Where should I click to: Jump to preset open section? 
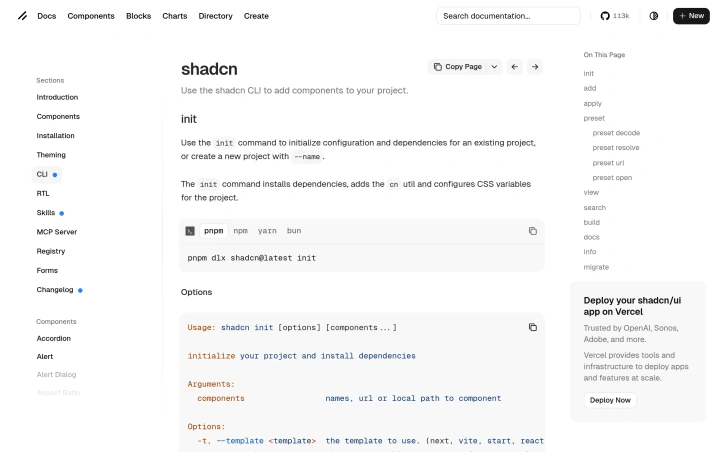click(x=612, y=178)
